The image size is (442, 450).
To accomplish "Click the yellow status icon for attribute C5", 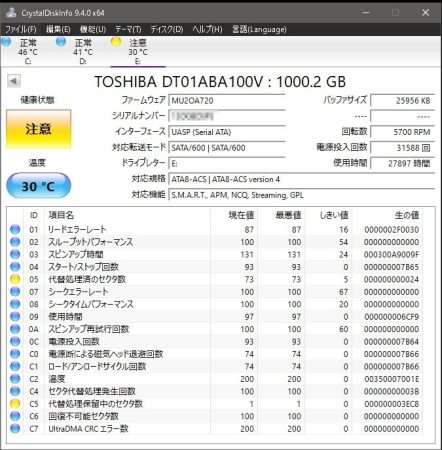I will click(15, 404).
